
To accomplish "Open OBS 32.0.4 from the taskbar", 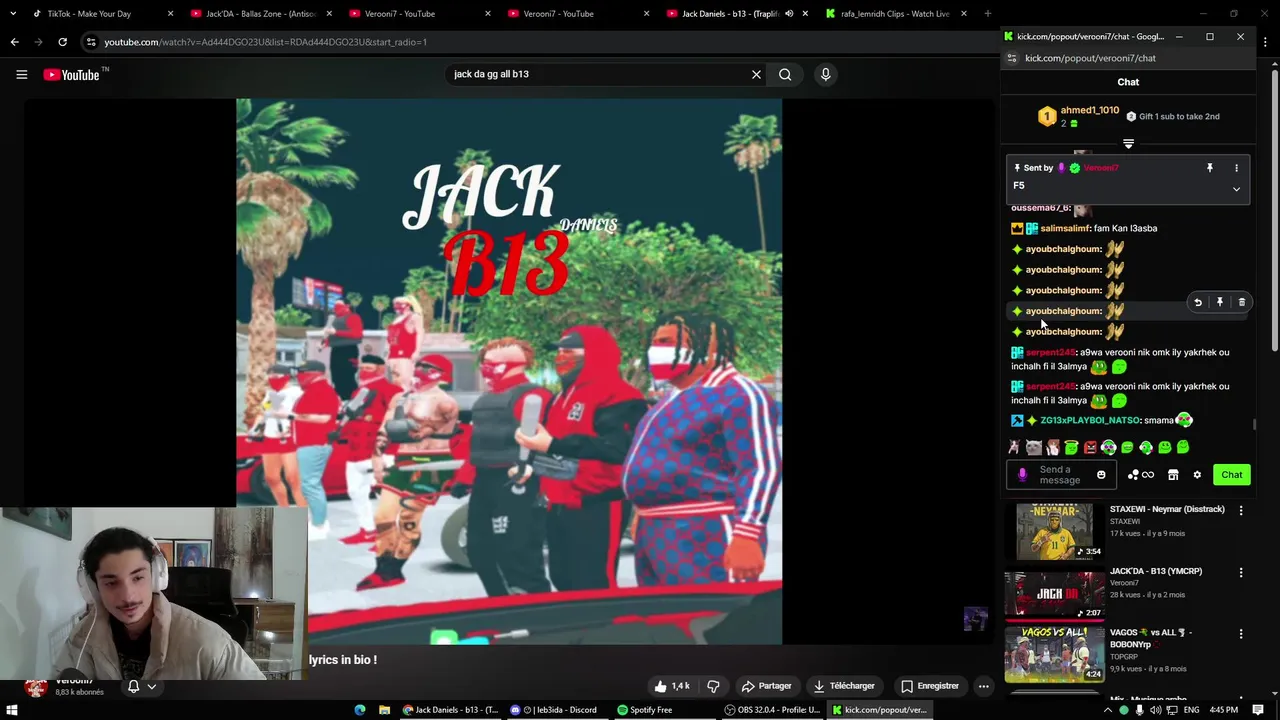I will (x=773, y=710).
